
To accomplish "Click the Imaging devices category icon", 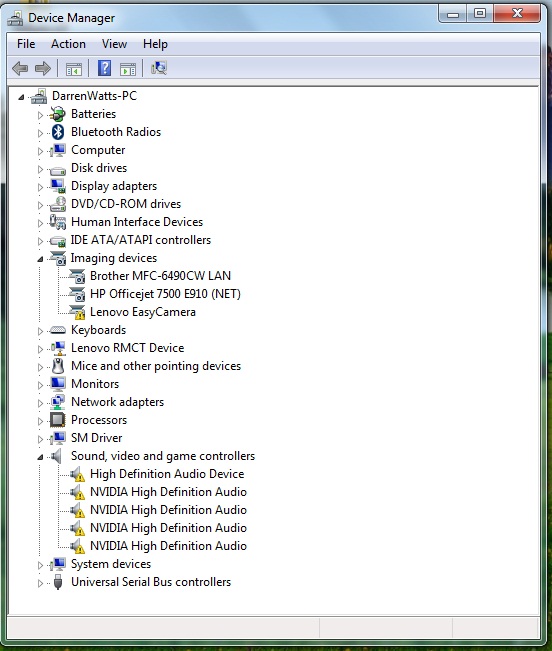I will (58, 258).
